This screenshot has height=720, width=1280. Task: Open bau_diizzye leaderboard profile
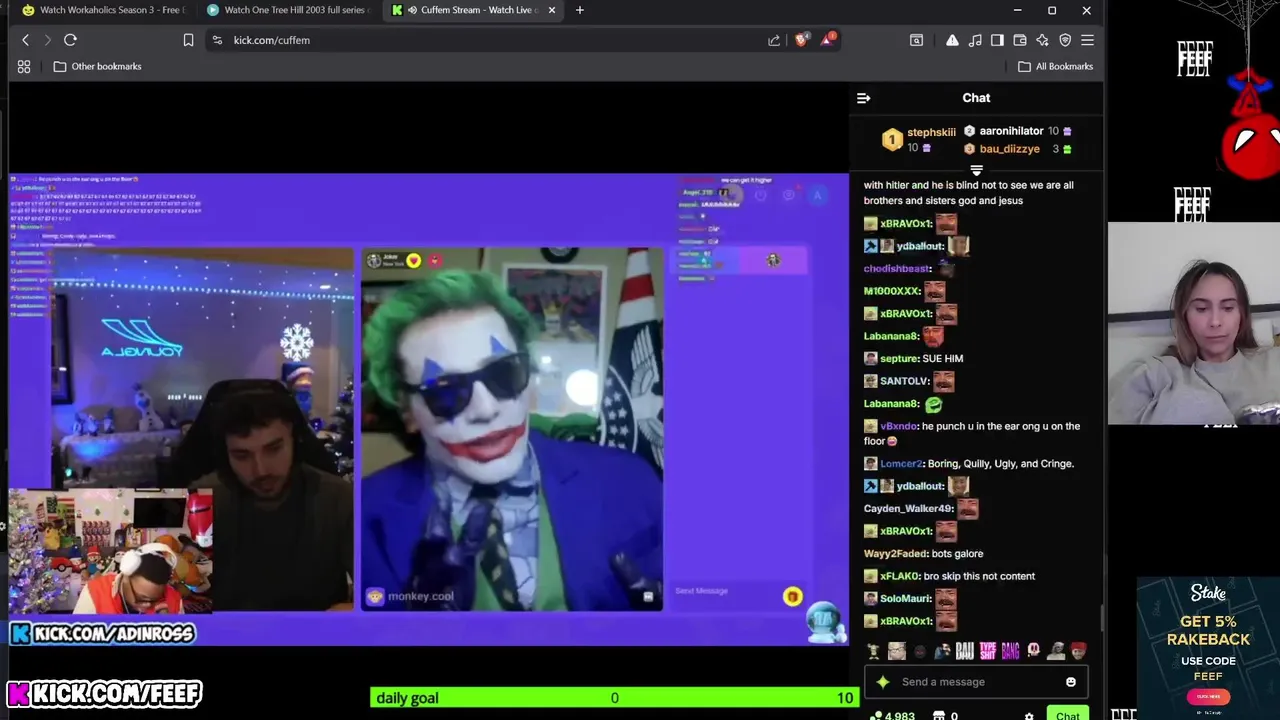pyautogui.click(x=1009, y=149)
